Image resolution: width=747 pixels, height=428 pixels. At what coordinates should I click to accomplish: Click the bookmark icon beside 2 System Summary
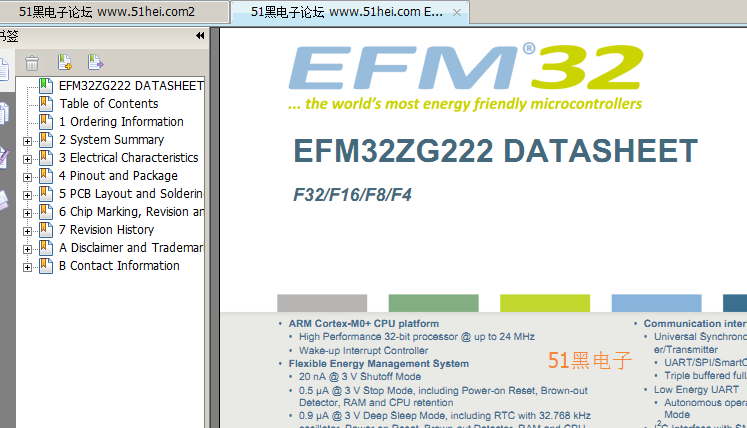46,140
